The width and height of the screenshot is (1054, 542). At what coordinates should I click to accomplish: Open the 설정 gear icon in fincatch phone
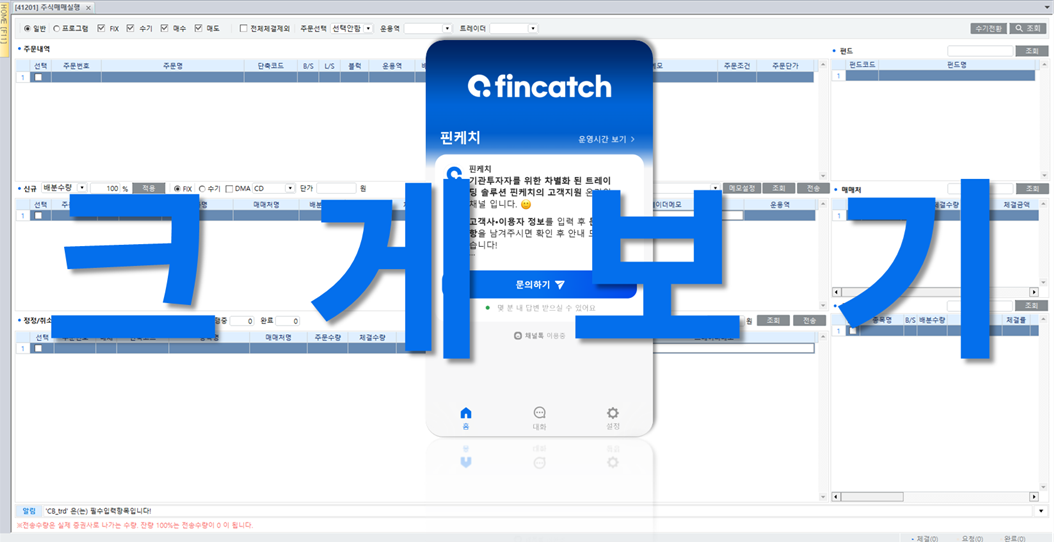point(612,413)
